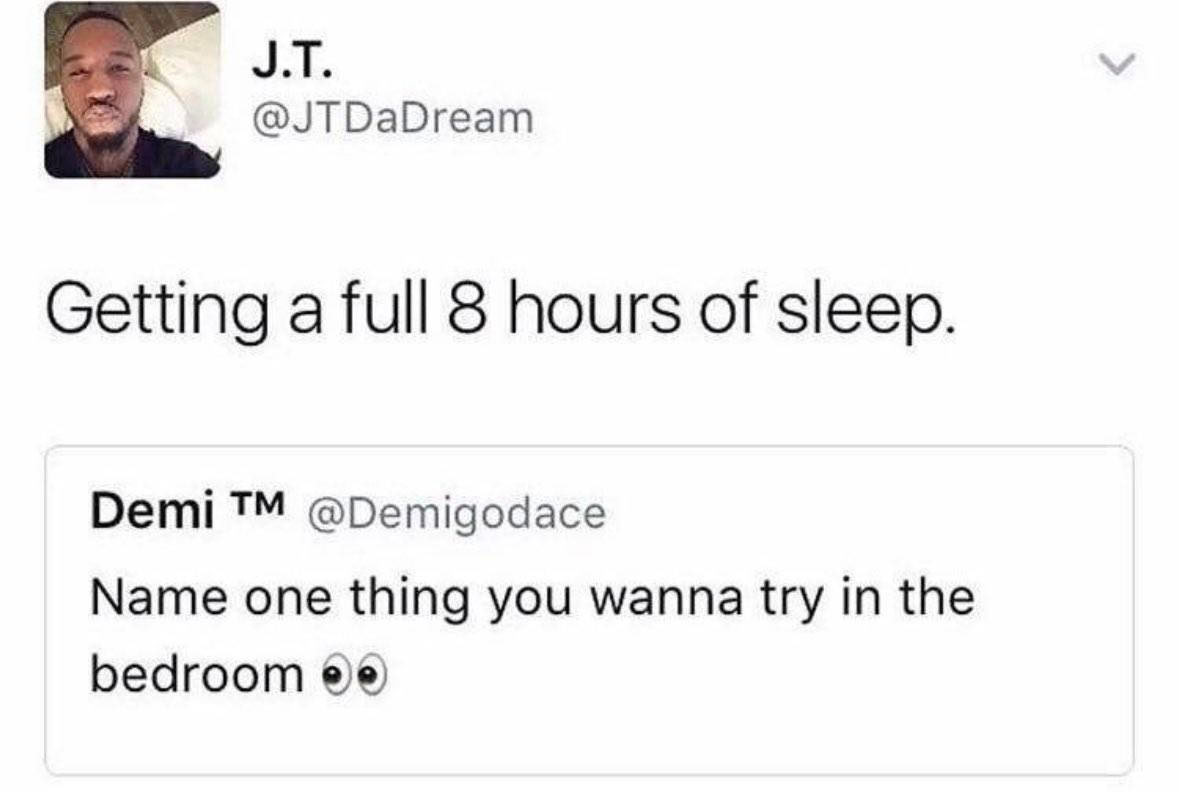The image size is (1179, 792).
Task: Open Demi's display name in quoted tweet
Action: tap(153, 512)
